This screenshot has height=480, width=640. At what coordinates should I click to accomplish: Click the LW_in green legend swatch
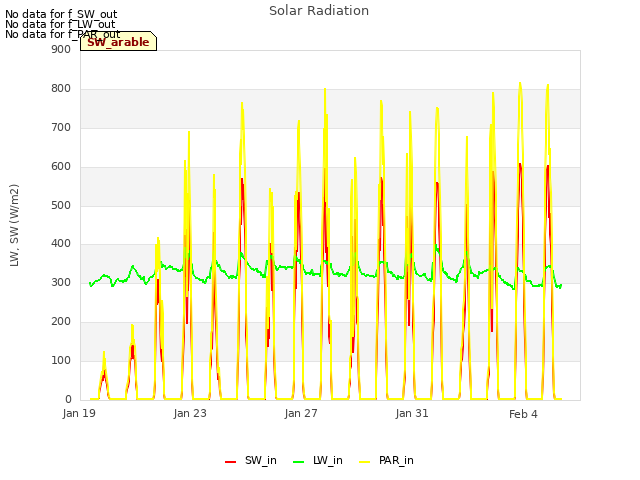299,462
